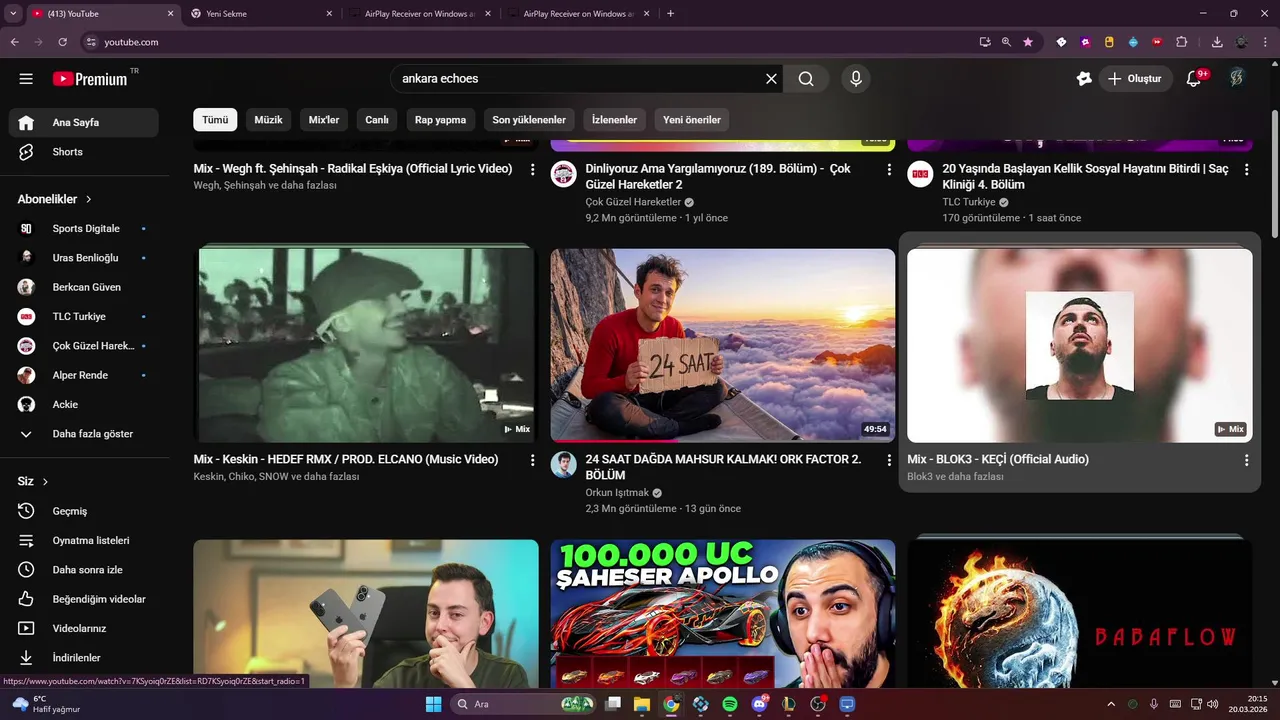1280x720 pixels.
Task: Open Chrome tab search dropdown
Action: [x=13, y=14]
